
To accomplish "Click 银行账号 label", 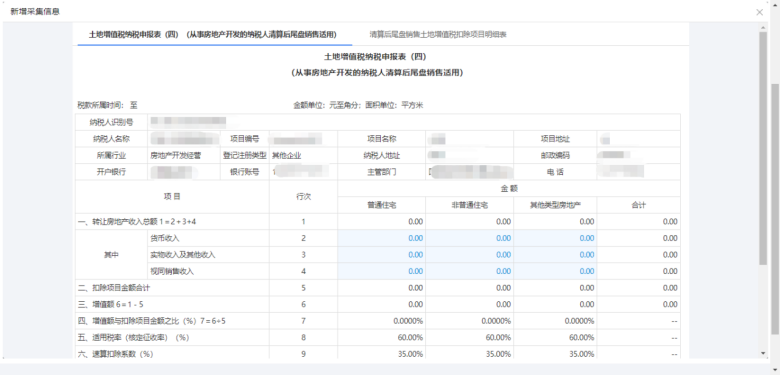I will pos(244,172).
